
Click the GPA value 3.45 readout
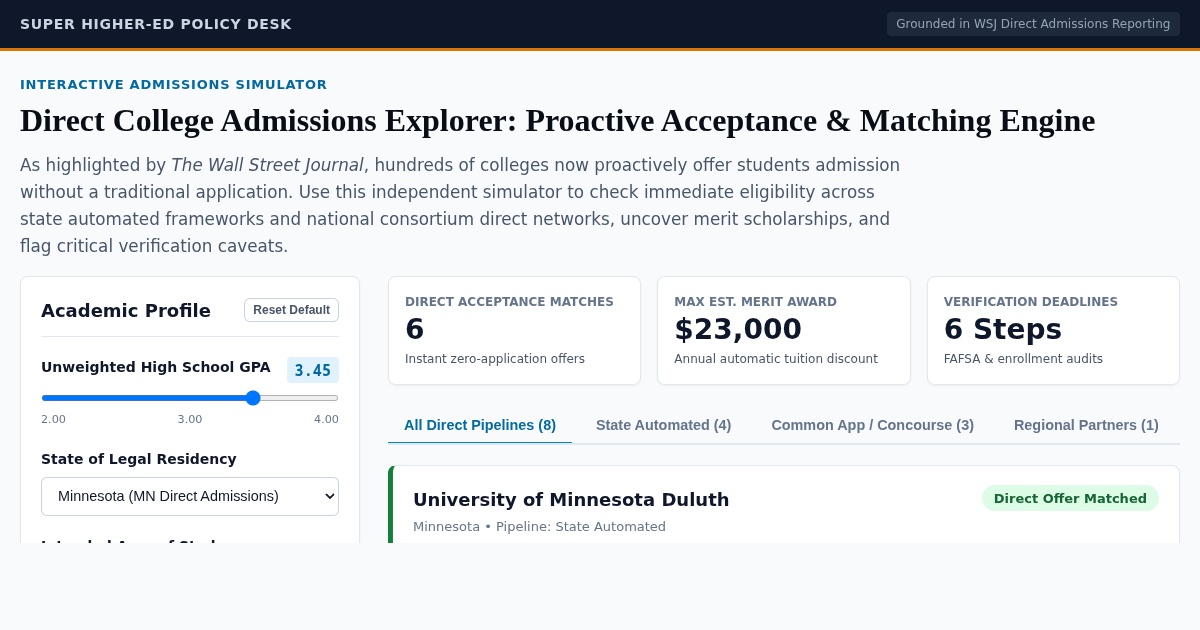(x=313, y=370)
